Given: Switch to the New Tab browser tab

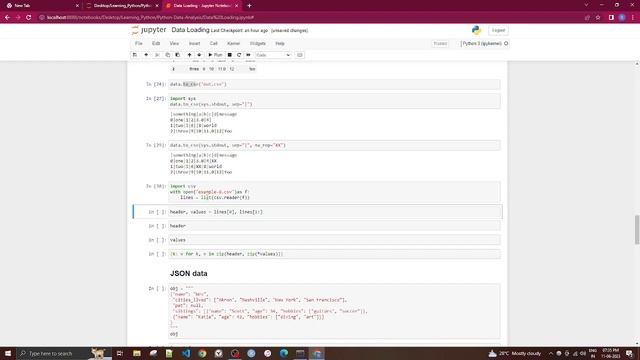Looking at the screenshot, I should click(x=41, y=6).
